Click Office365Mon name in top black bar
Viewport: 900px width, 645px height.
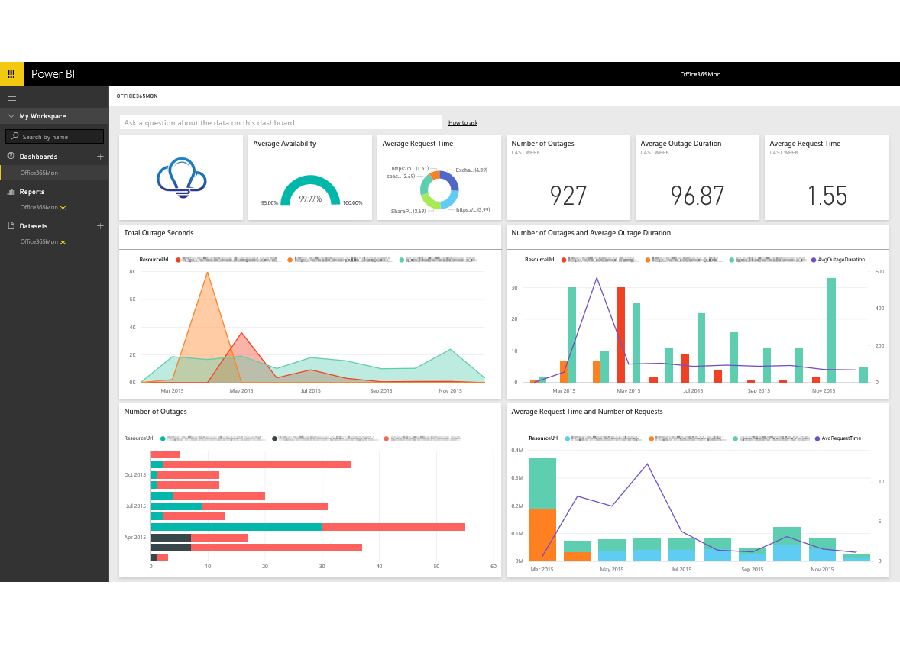700,74
